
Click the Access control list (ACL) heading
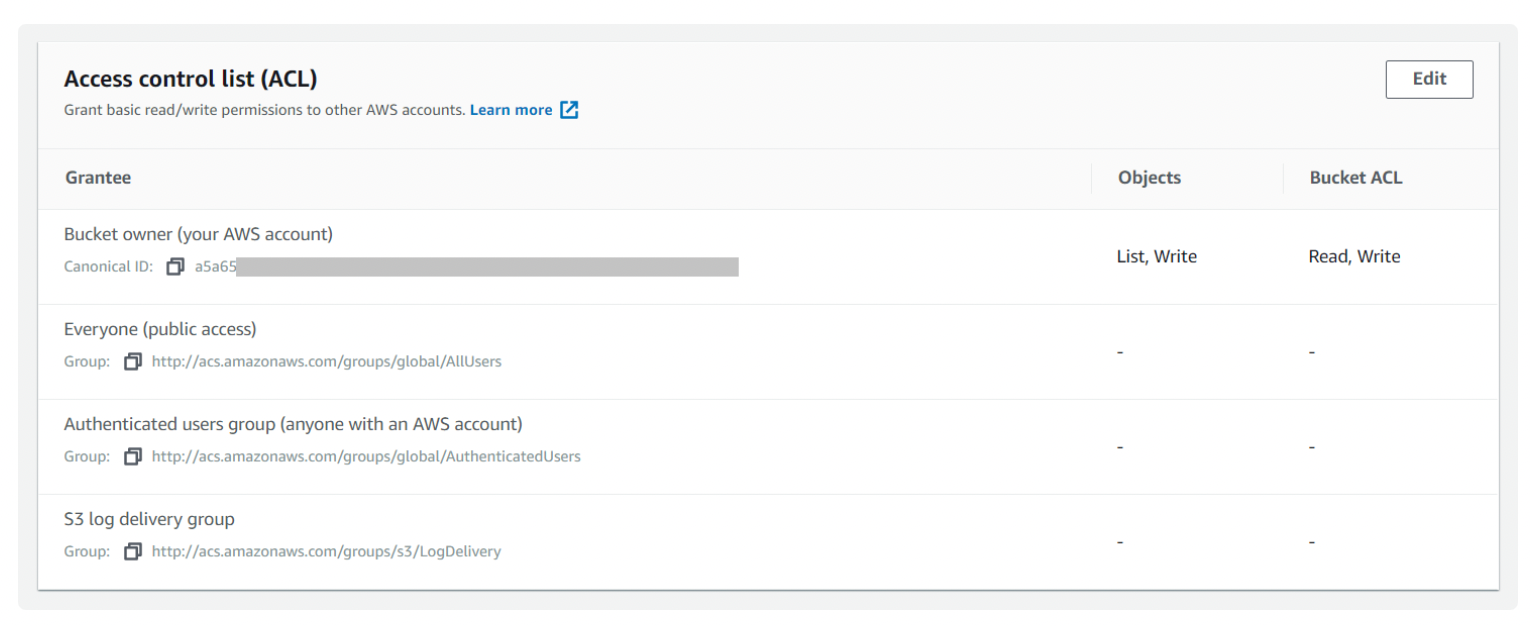point(190,79)
